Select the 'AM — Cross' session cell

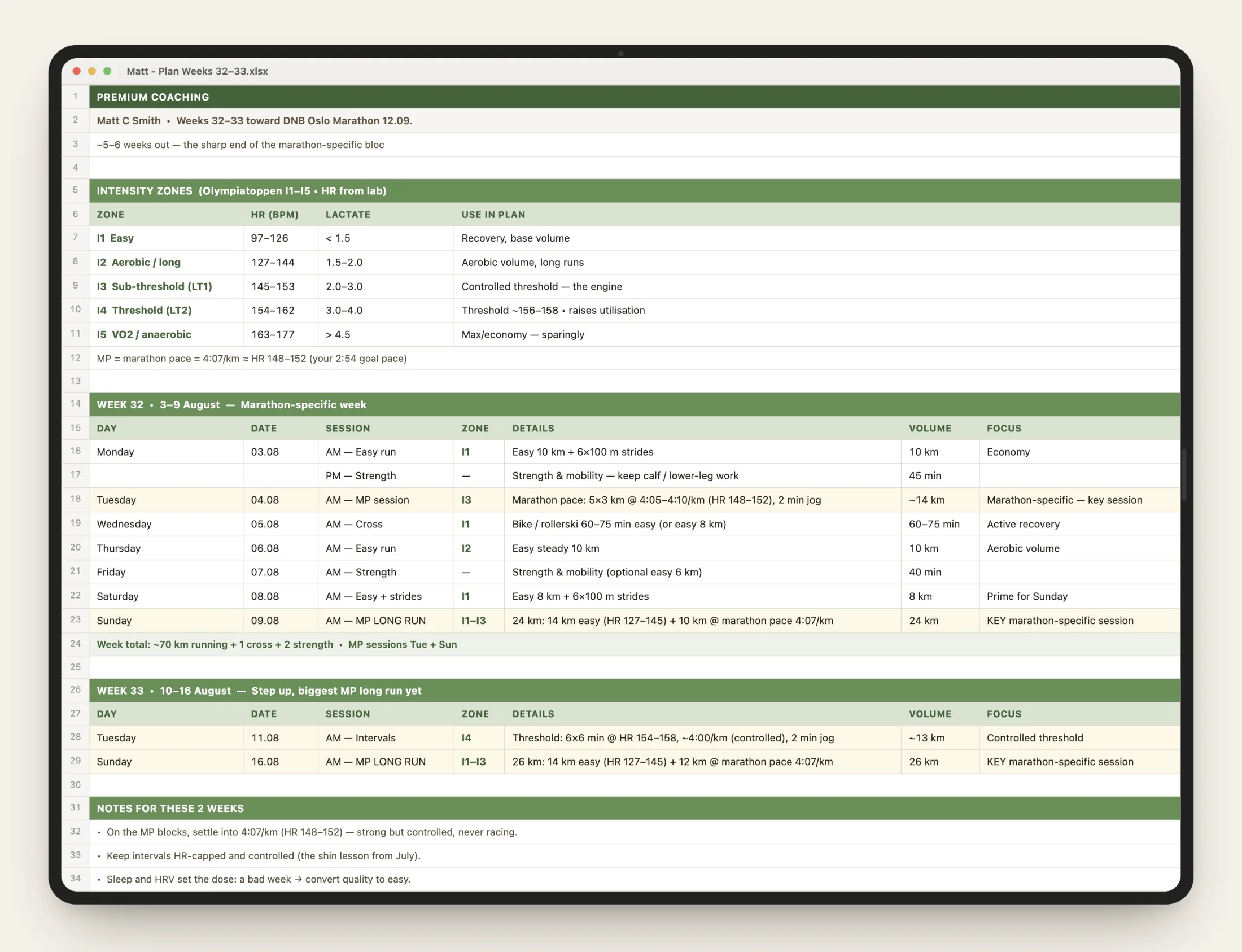tap(386, 524)
